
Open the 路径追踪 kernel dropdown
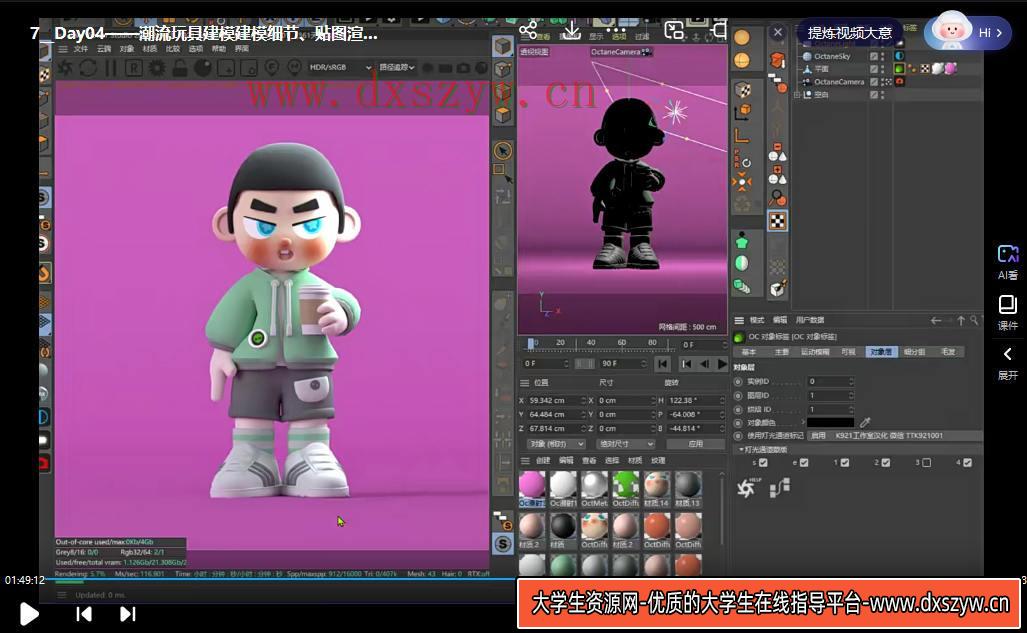[397, 67]
